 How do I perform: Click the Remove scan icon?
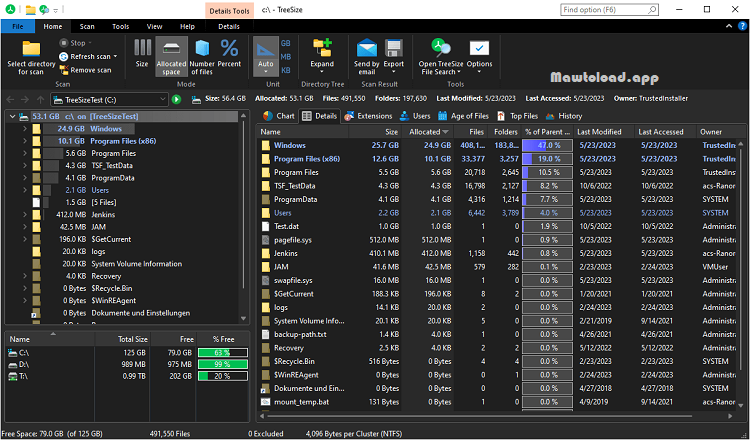63,70
